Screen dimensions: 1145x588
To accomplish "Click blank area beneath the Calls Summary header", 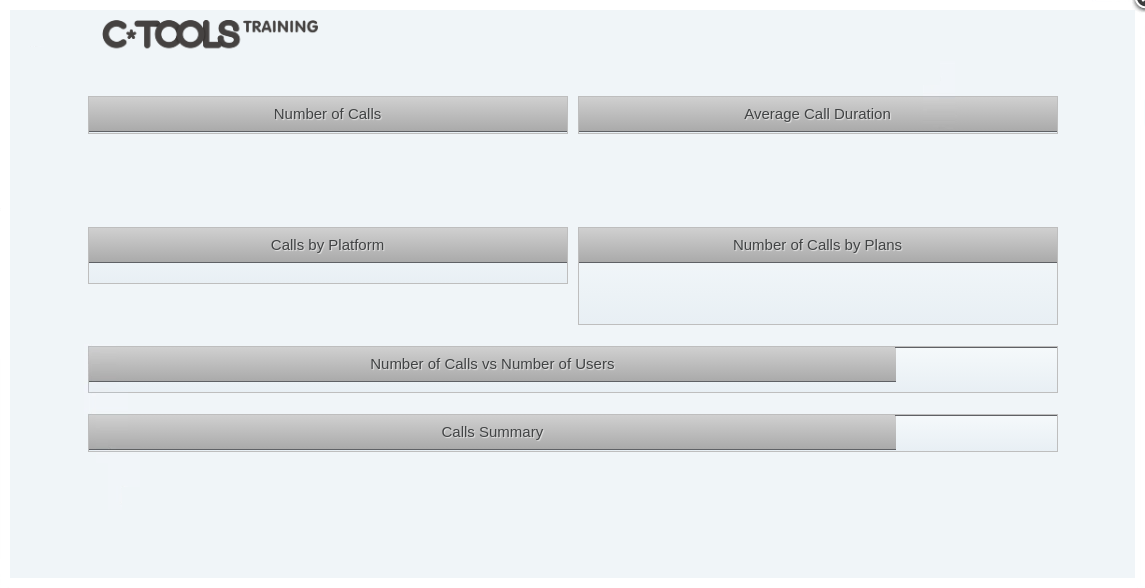I will pyautogui.click(x=491, y=510).
